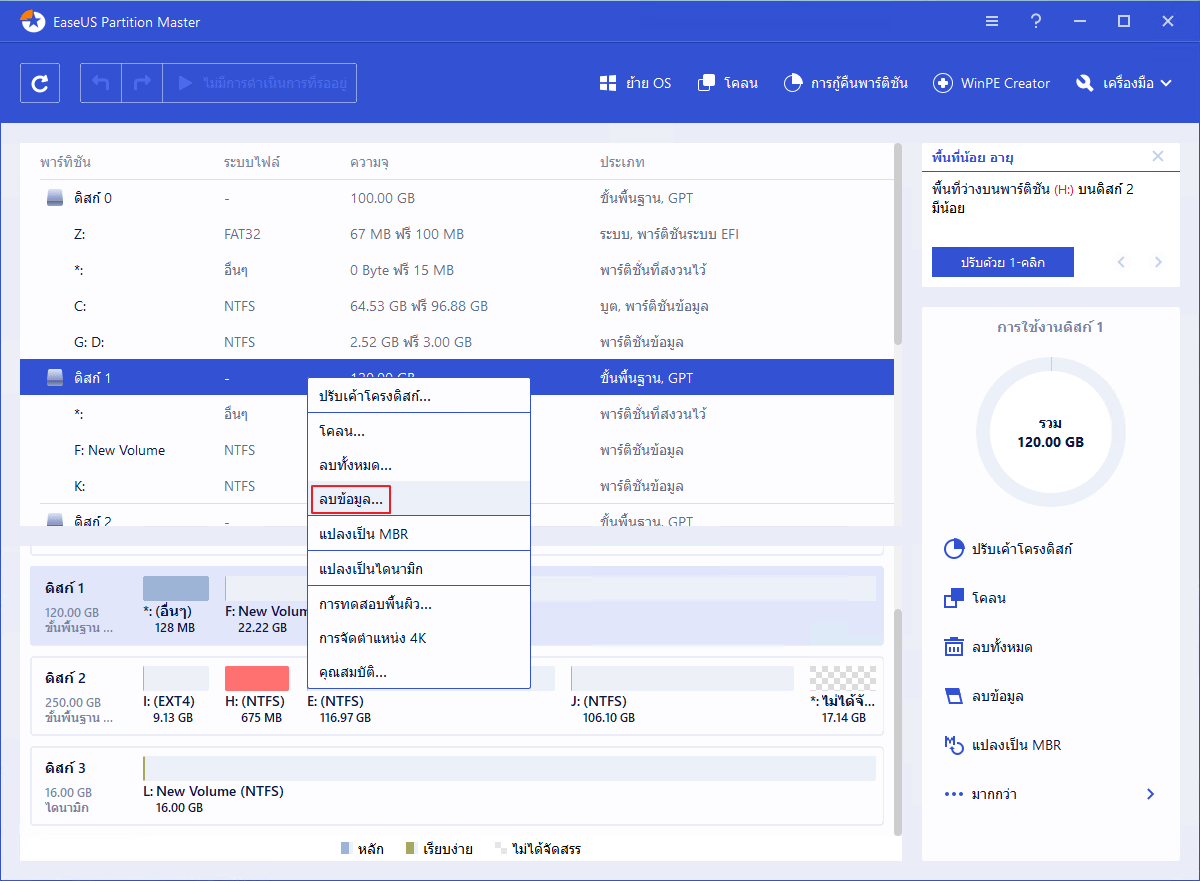Select ปรับเค้าโครงดิสก์ in context menu
Screen dimensions: 1200x881
click(x=418, y=396)
